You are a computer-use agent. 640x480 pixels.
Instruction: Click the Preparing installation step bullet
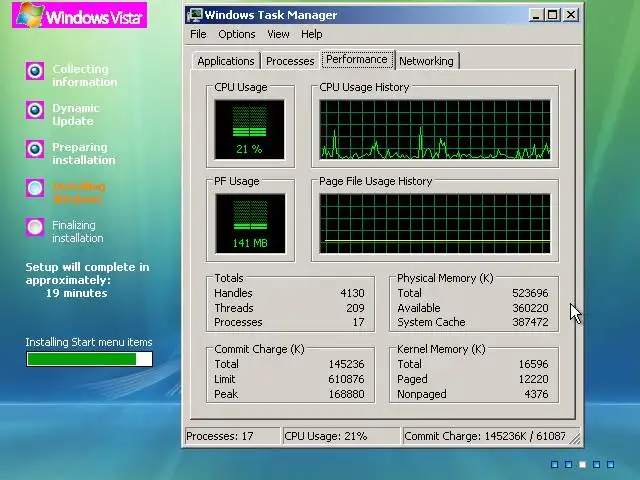coord(35,149)
